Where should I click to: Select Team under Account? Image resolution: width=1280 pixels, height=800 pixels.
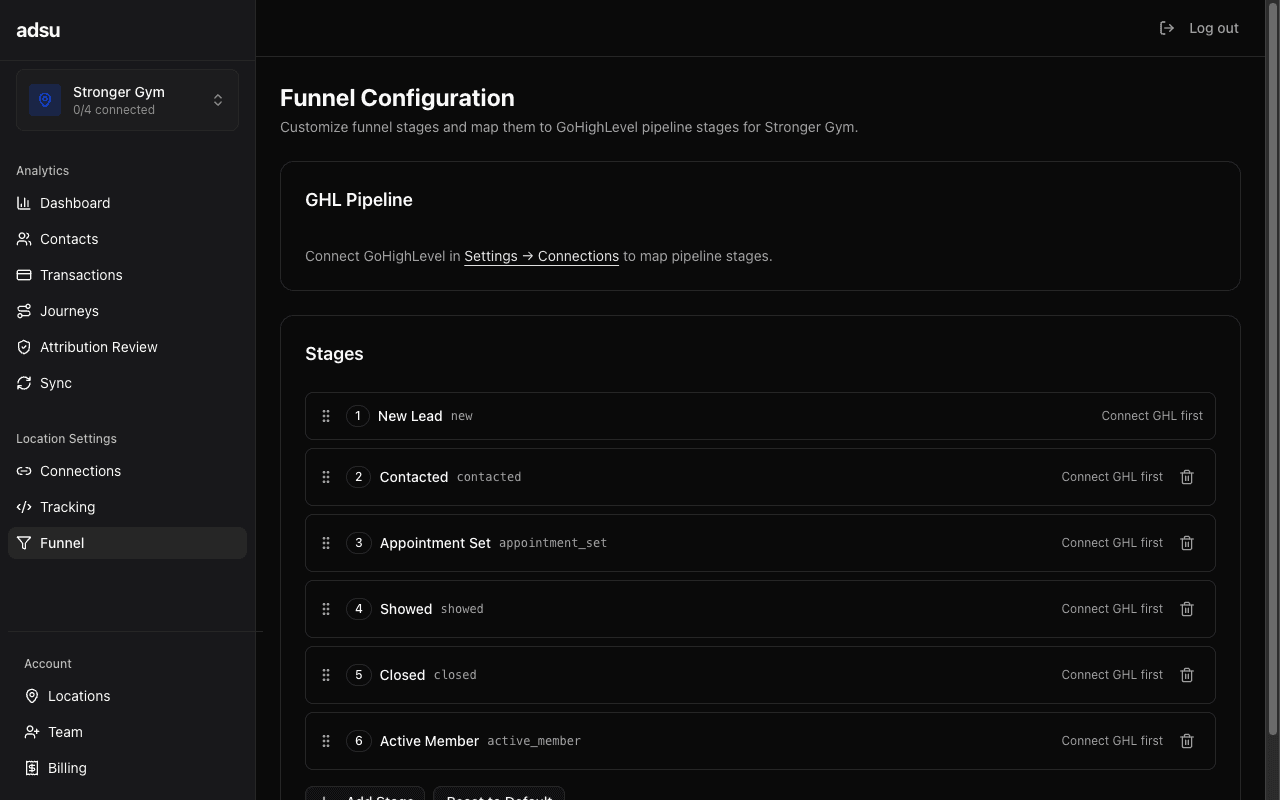[x=65, y=732]
